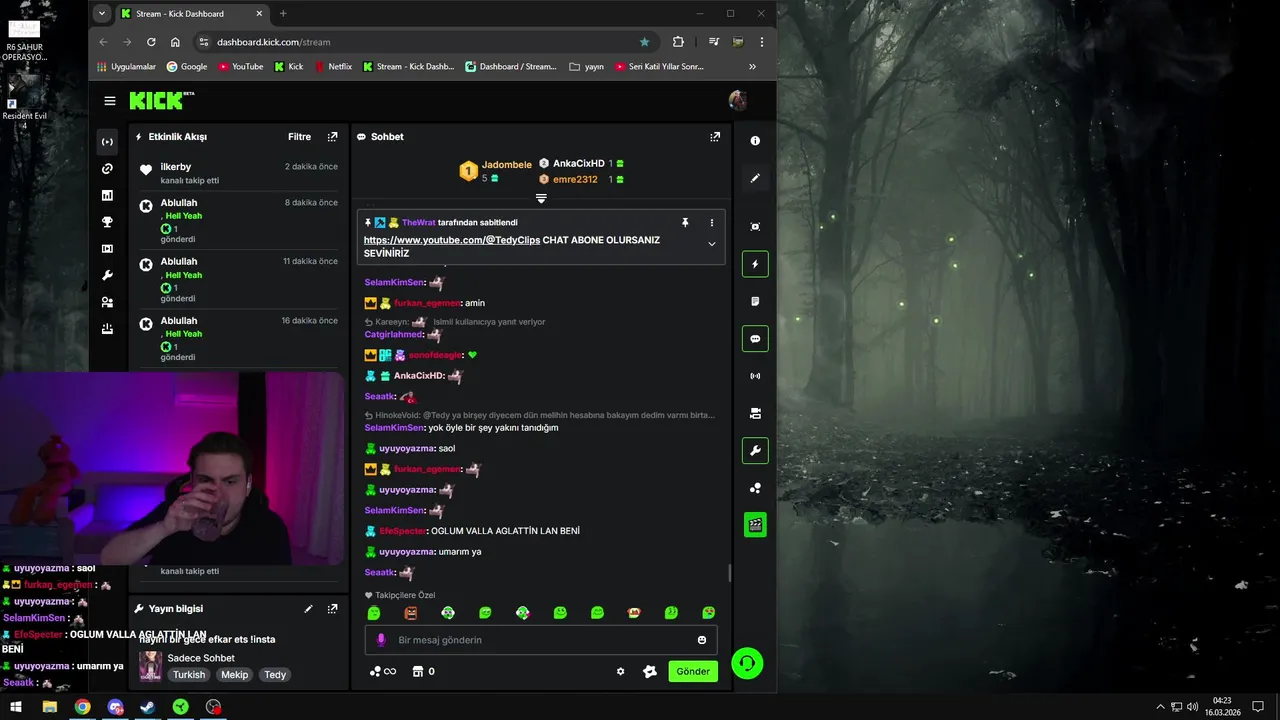Click the Turkish language tag

tap(189, 675)
